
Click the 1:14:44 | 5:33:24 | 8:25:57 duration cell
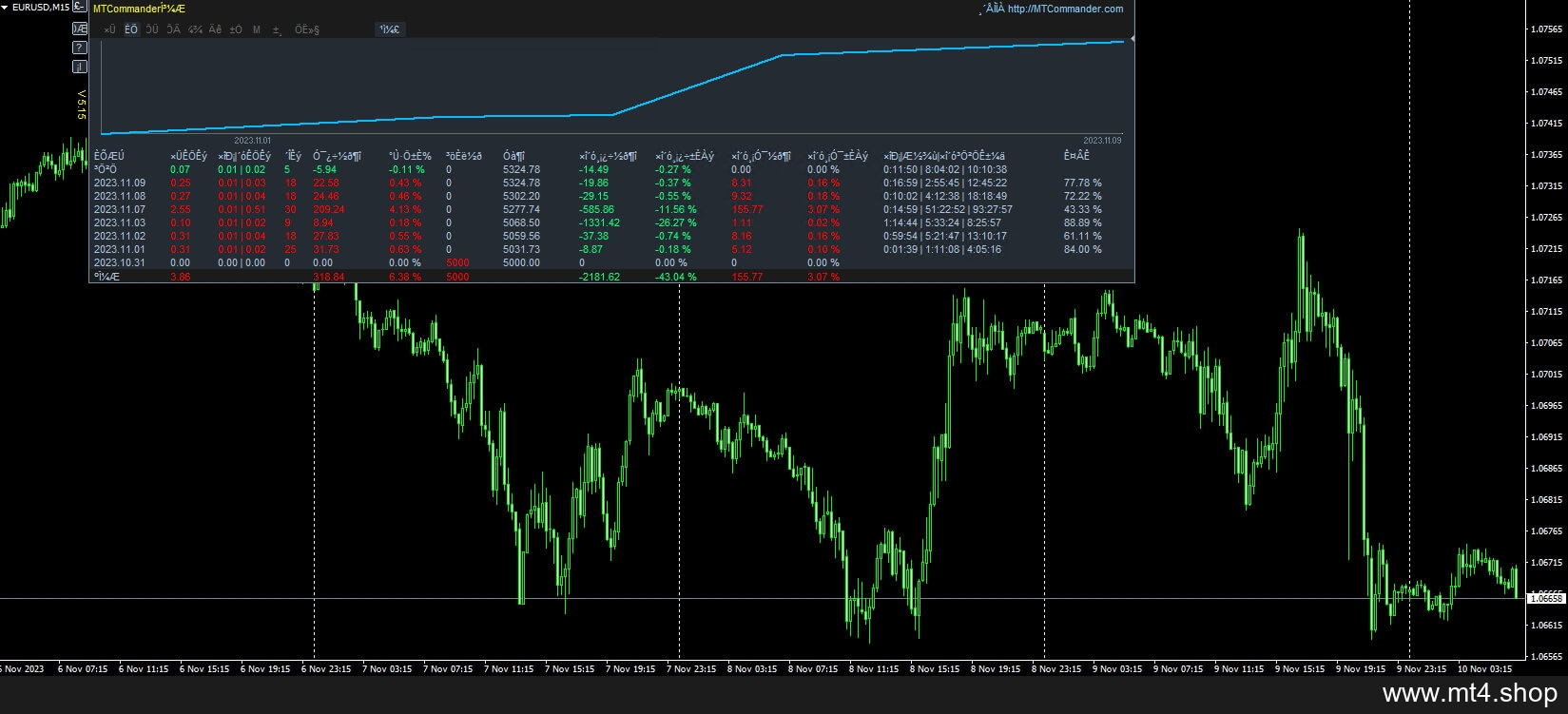(x=942, y=222)
